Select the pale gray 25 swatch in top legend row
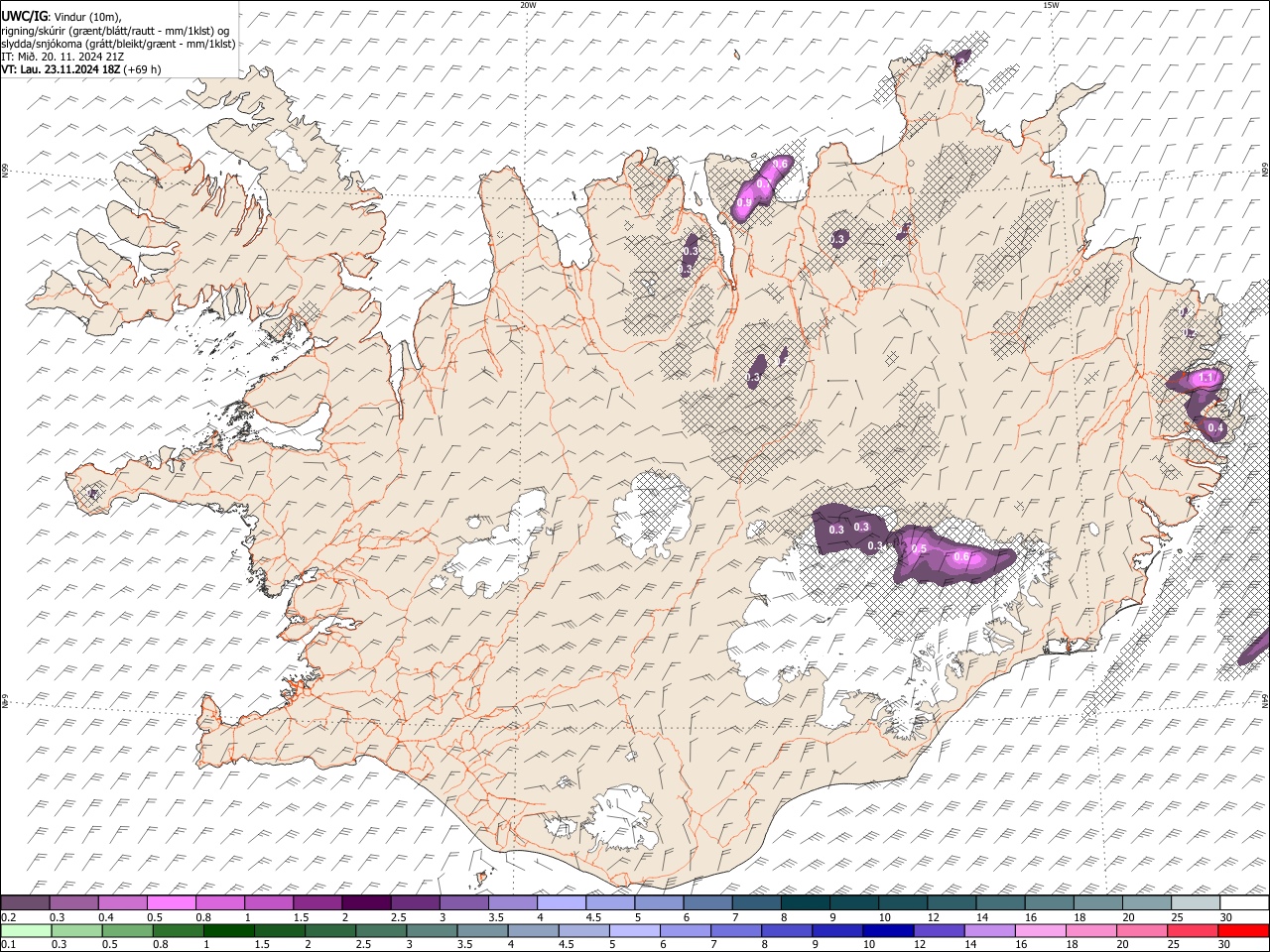This screenshot has height=952, width=1270. pyautogui.click(x=1196, y=902)
